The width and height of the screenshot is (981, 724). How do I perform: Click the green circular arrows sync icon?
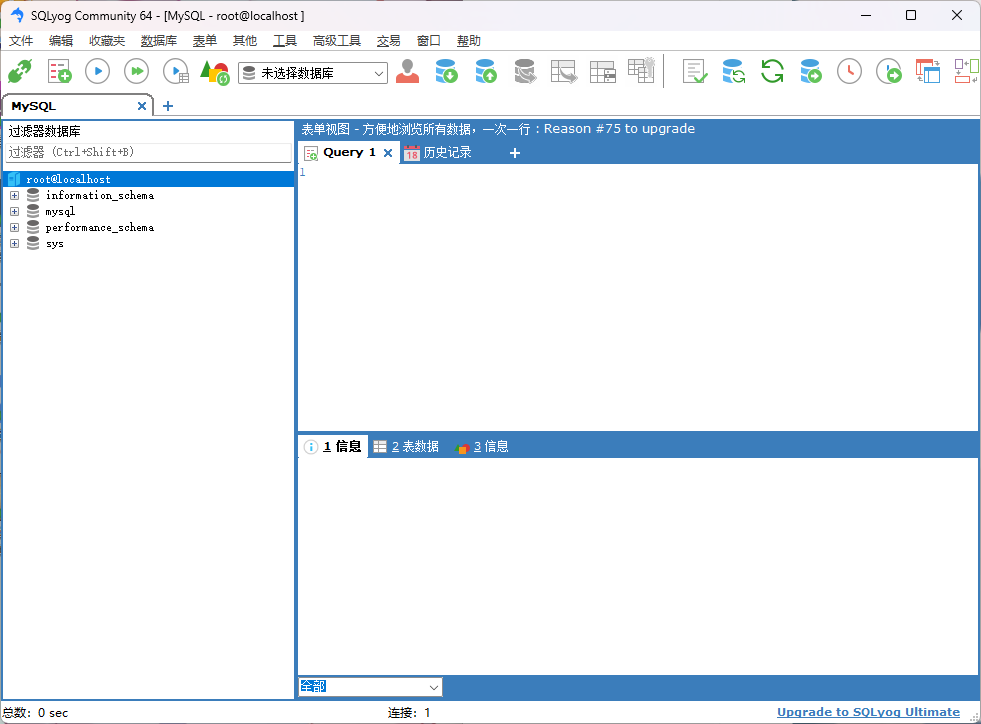772,72
